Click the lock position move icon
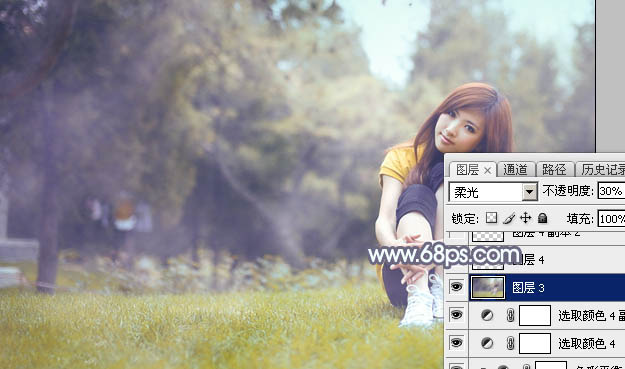 (x=526, y=218)
